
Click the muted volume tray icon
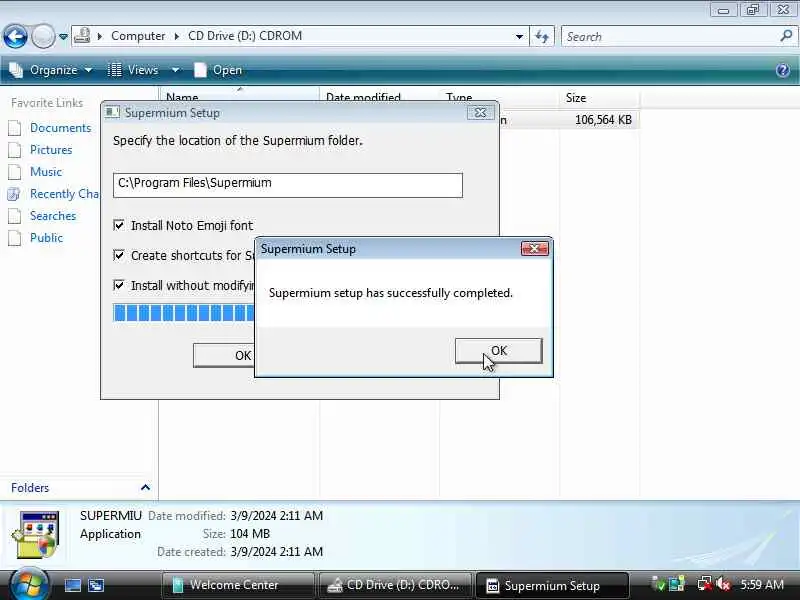[723, 584]
